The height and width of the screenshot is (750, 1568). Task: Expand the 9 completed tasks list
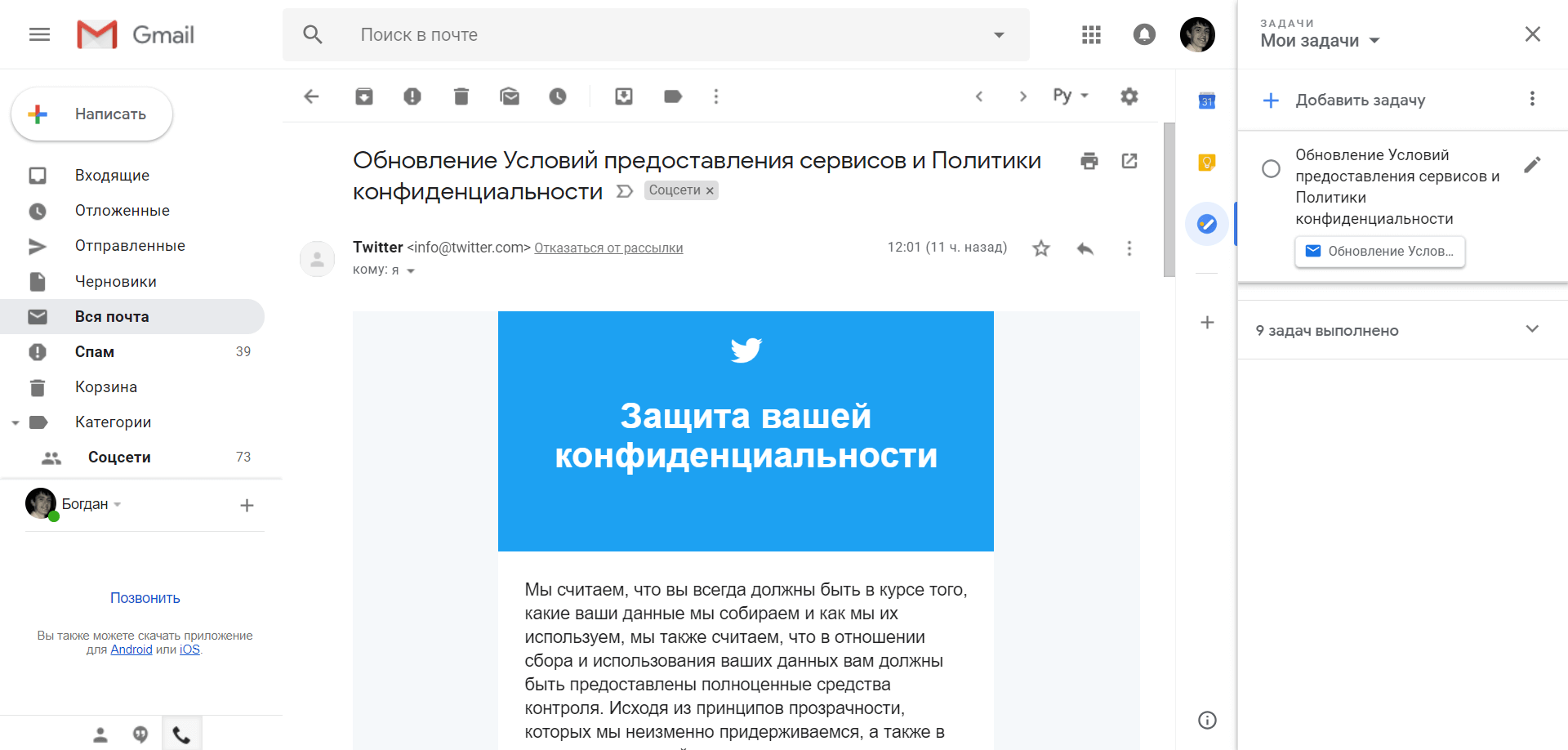[1532, 329]
